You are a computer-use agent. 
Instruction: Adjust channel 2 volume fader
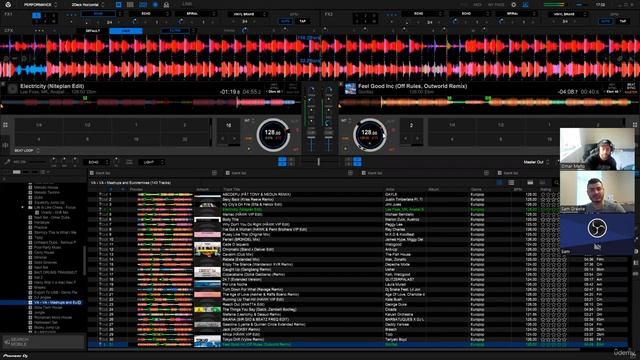point(329,145)
